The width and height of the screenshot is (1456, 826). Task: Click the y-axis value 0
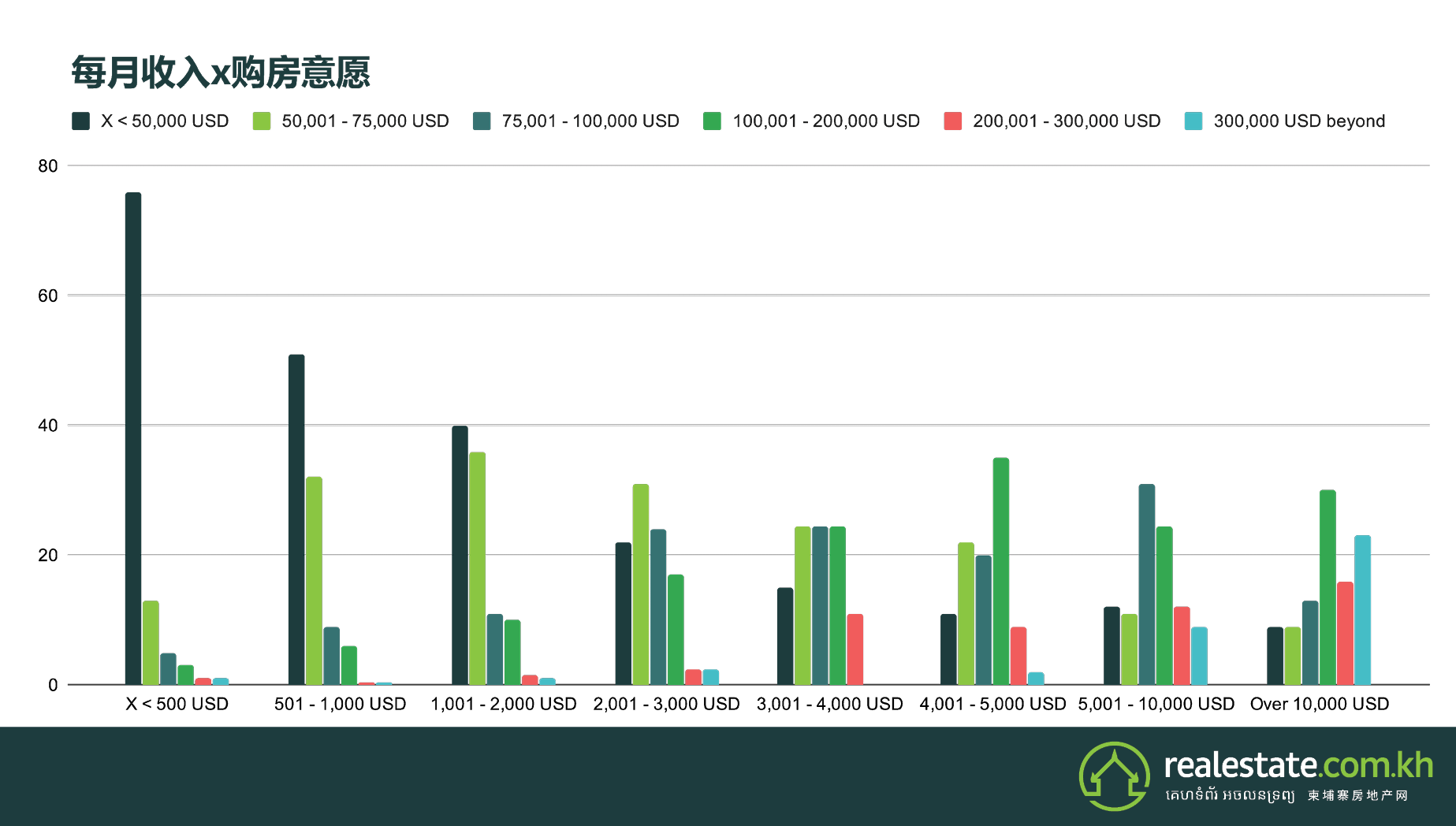[53, 685]
